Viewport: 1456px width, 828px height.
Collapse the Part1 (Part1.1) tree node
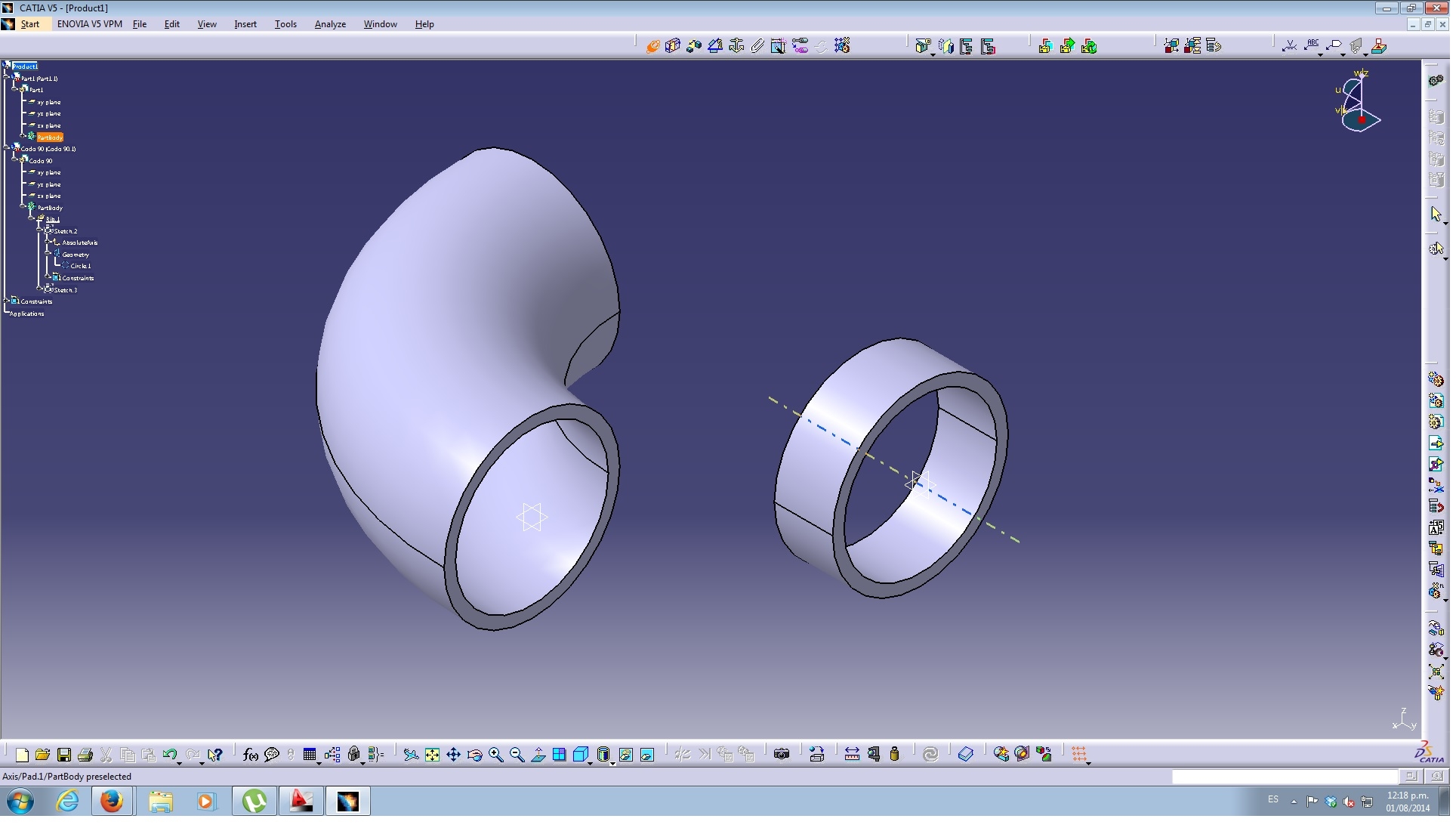[x=6, y=75]
